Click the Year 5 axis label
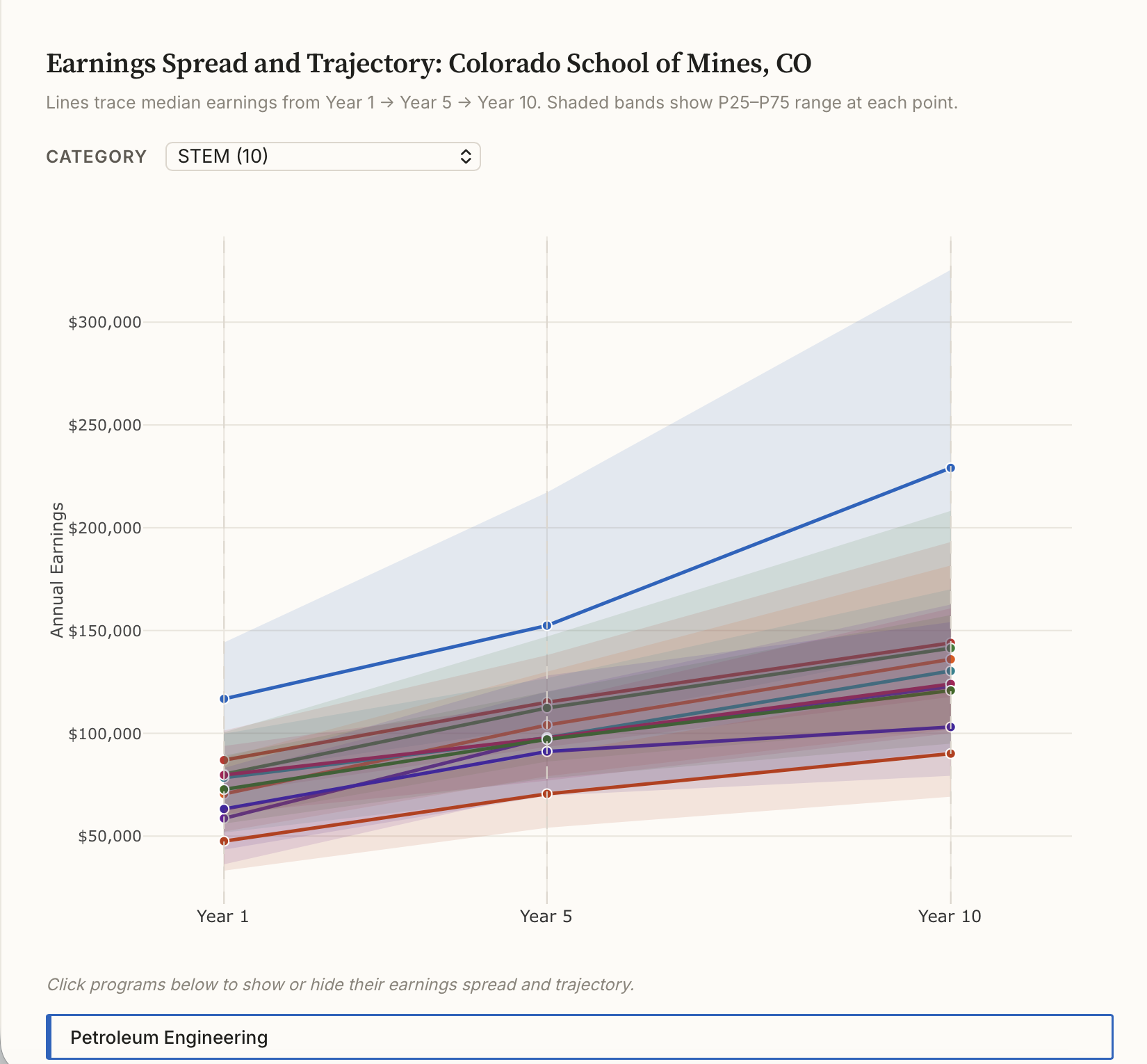This screenshot has width=1147, height=1064. 547,917
